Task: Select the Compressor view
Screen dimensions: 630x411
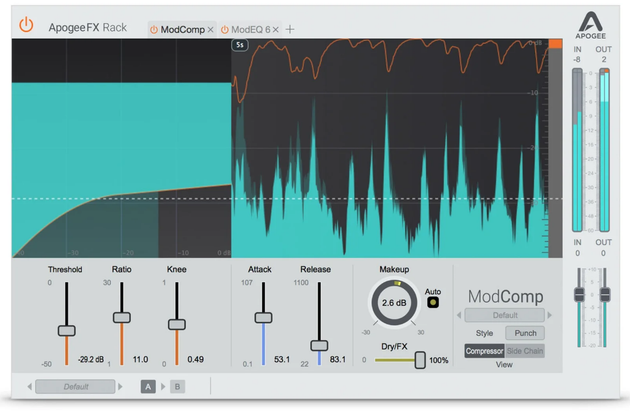Action: [485, 351]
